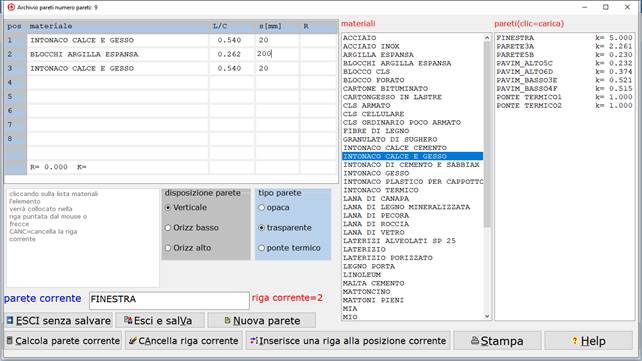
Task: Minimize the Archivio pareti window
Action: pyautogui.click(x=584, y=7)
